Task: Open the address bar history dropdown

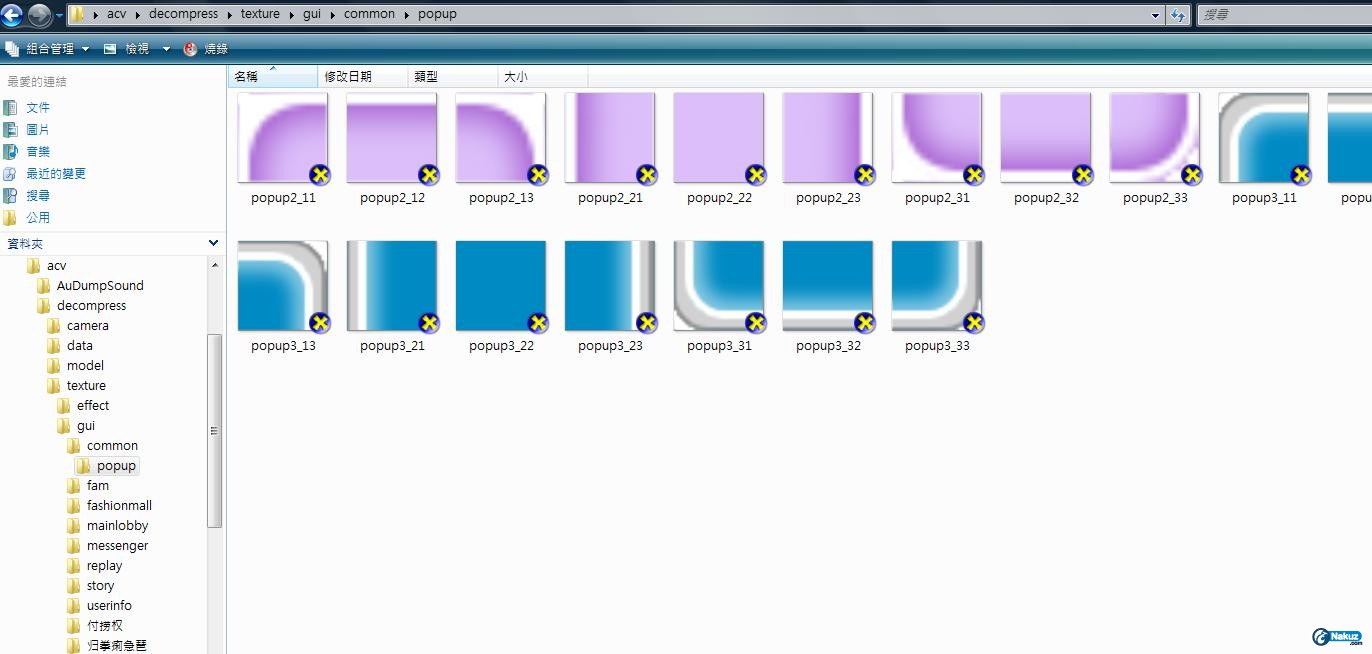Action: (1156, 15)
